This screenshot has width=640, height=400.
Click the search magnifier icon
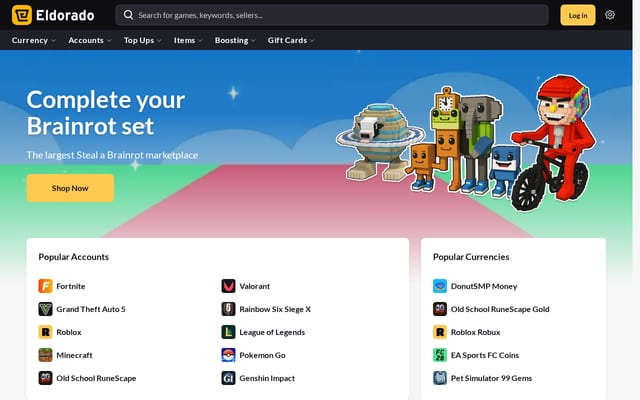pos(128,15)
